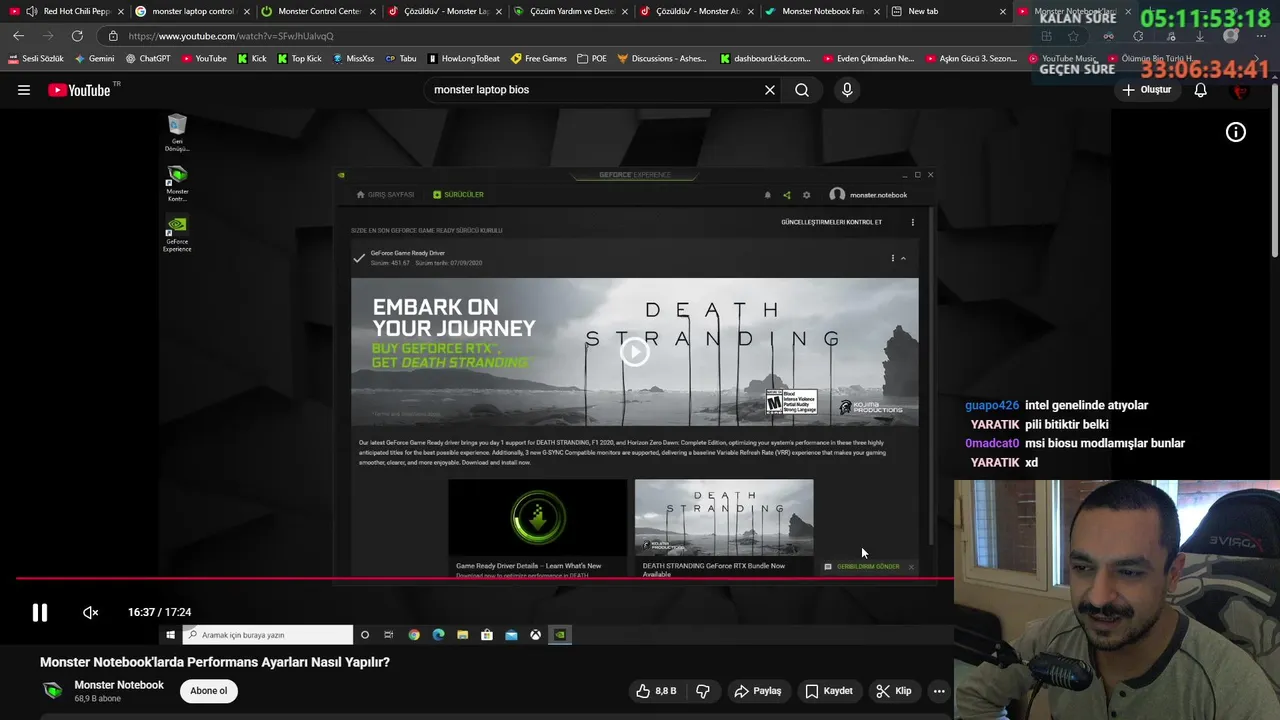Close the Red Hot Chili Peppers tab
Screen dimensions: 1280x720
pyautogui.click(x=120, y=11)
